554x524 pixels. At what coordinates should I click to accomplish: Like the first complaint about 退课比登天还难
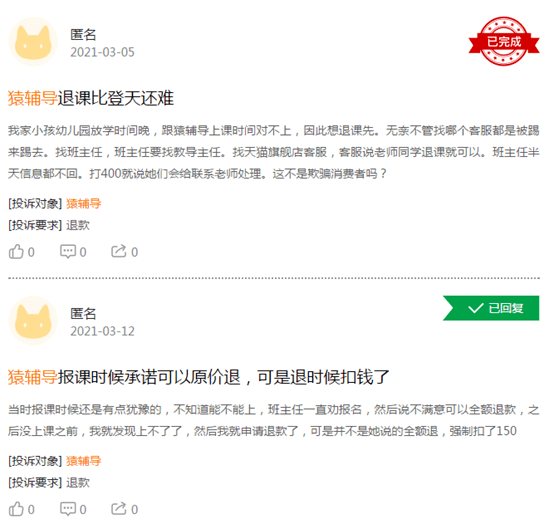(22, 252)
